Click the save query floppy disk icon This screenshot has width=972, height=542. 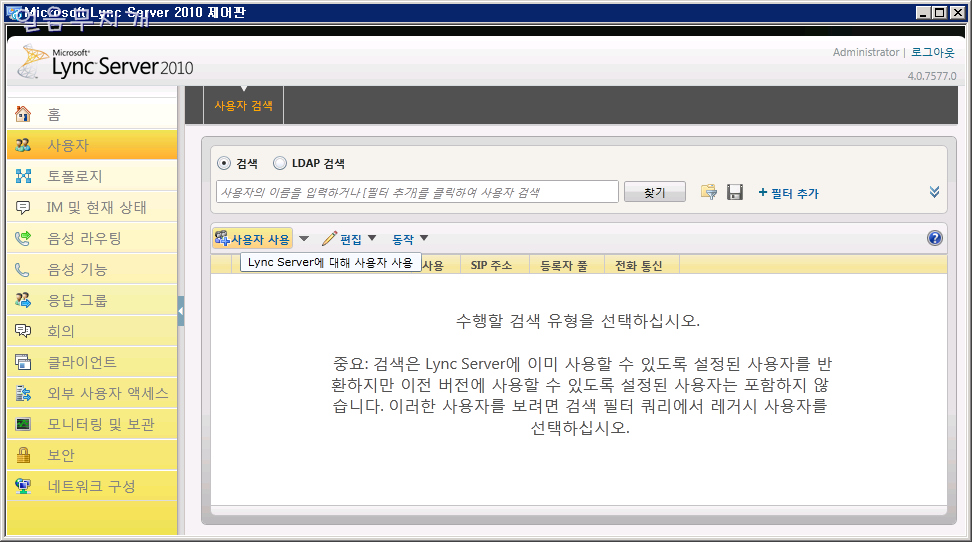tap(735, 192)
